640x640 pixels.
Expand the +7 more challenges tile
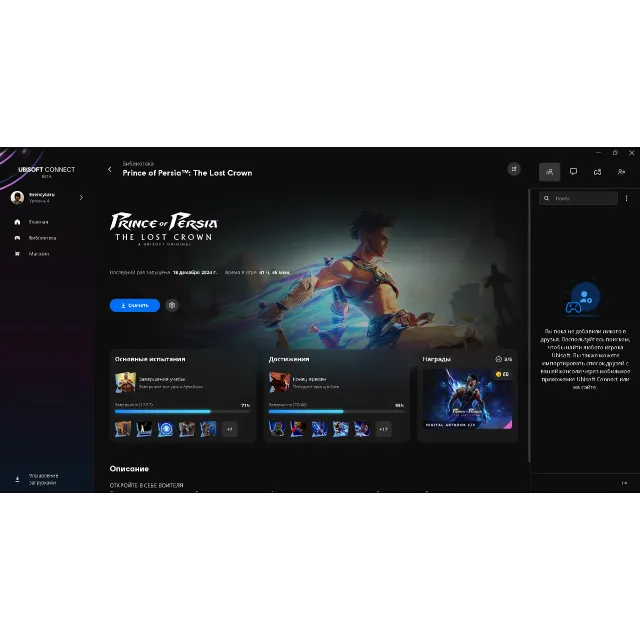point(230,429)
